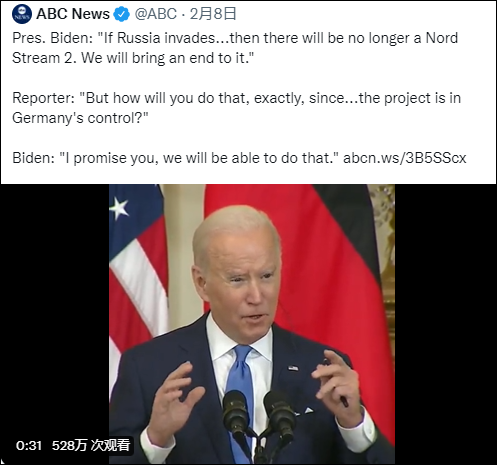Click the blue verified checkmark badge

[122, 14]
